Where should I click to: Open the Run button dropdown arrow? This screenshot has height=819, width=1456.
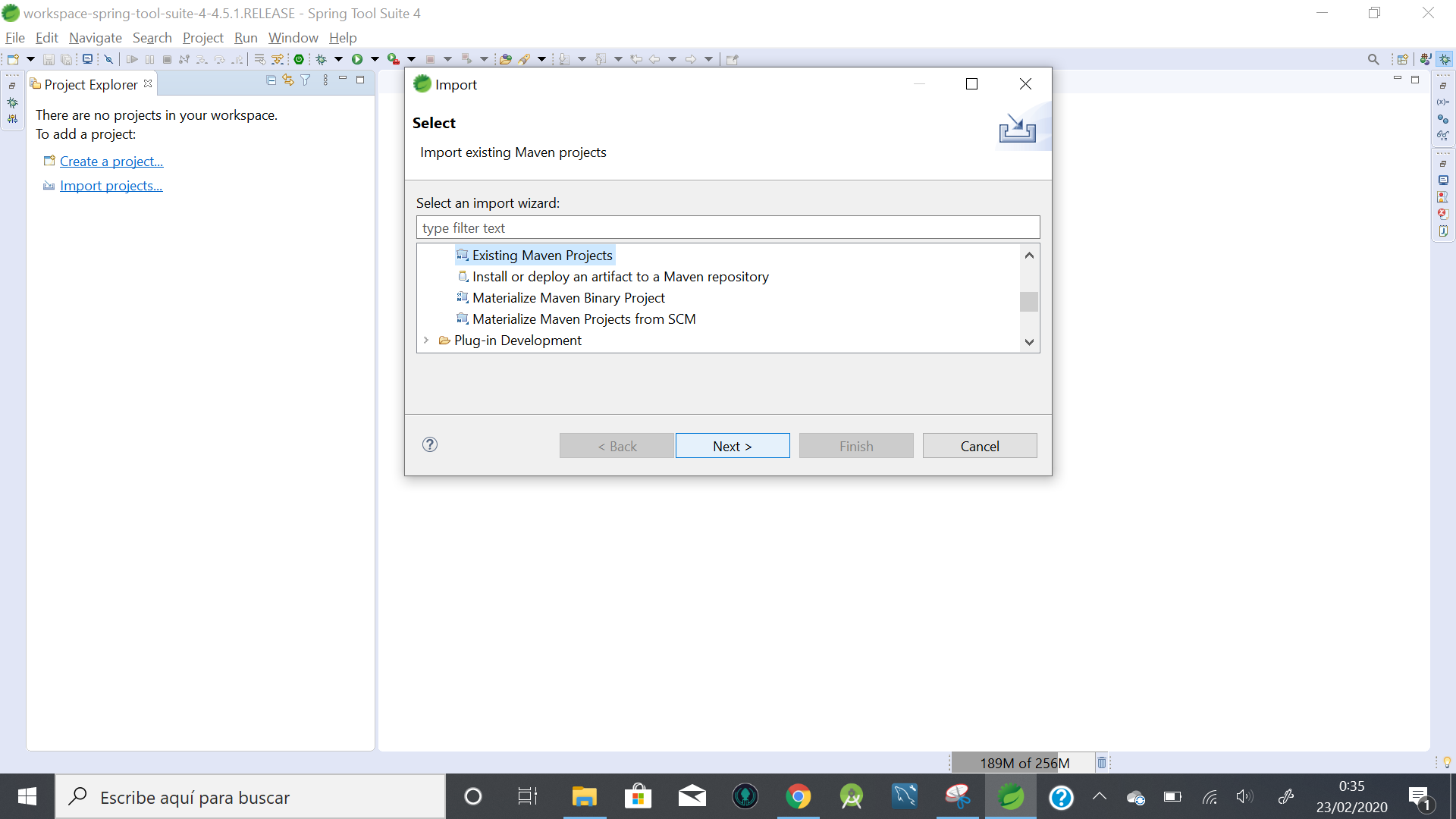(375, 59)
